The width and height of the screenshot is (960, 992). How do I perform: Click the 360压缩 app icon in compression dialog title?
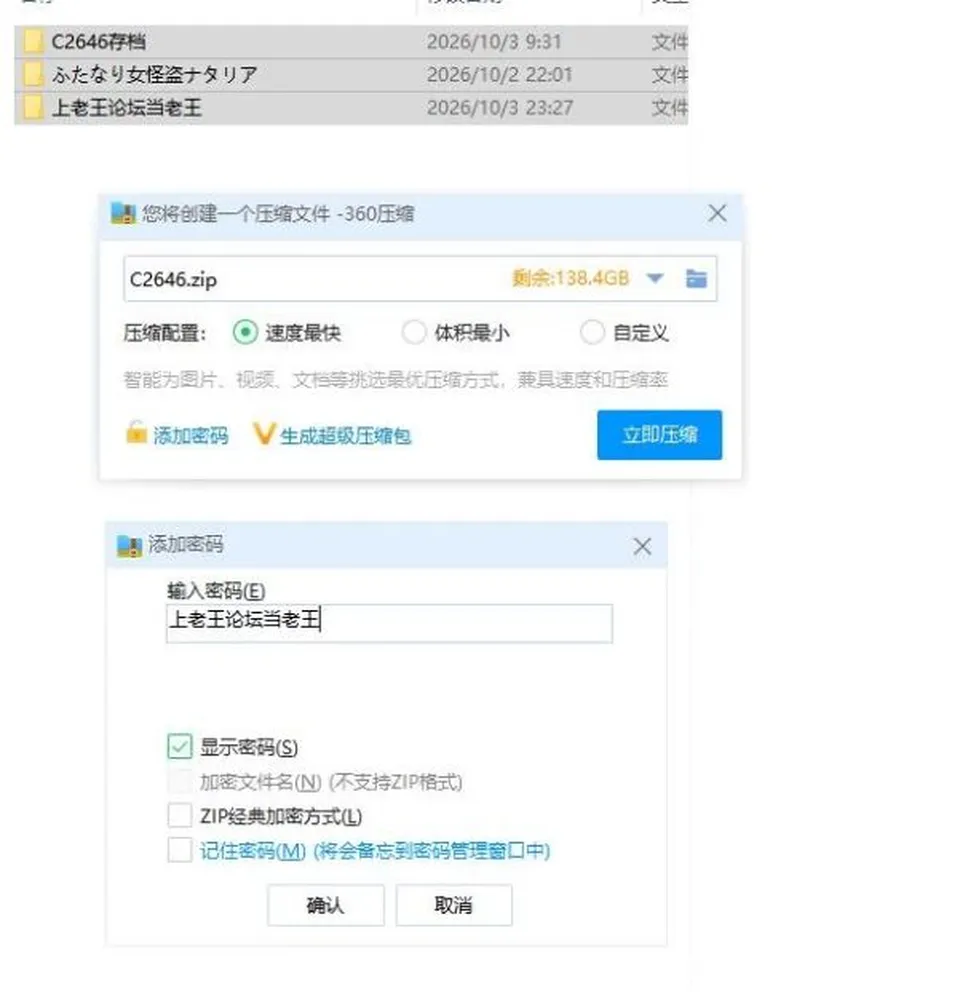(123, 213)
